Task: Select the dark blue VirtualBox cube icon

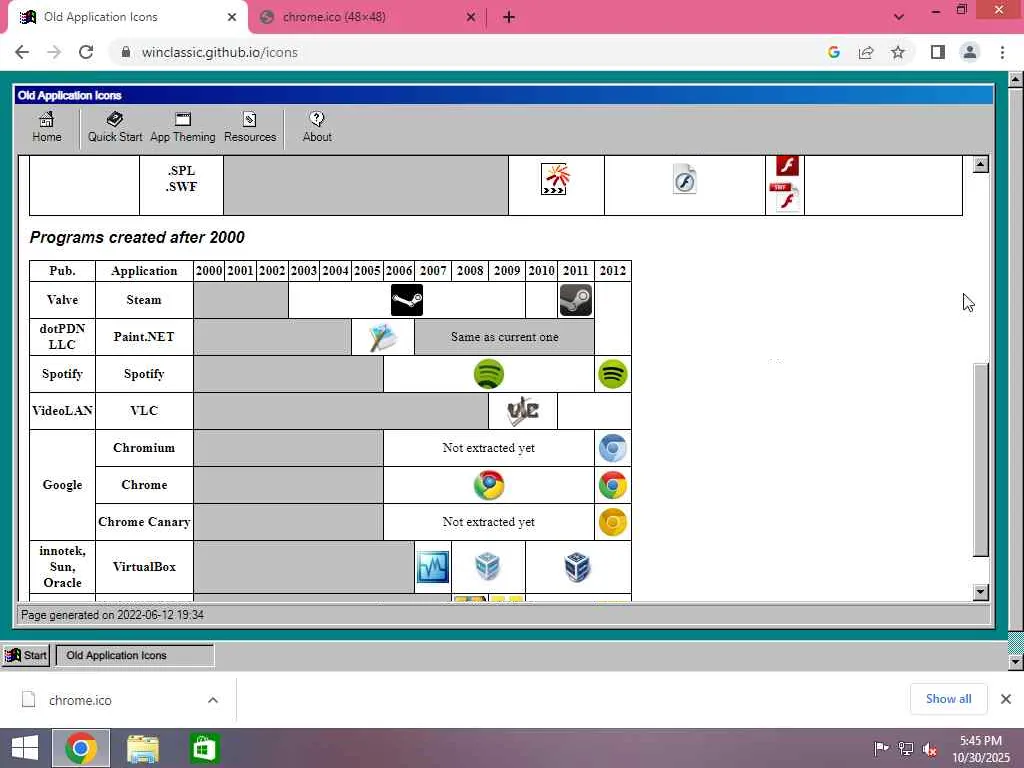Action: point(577,566)
